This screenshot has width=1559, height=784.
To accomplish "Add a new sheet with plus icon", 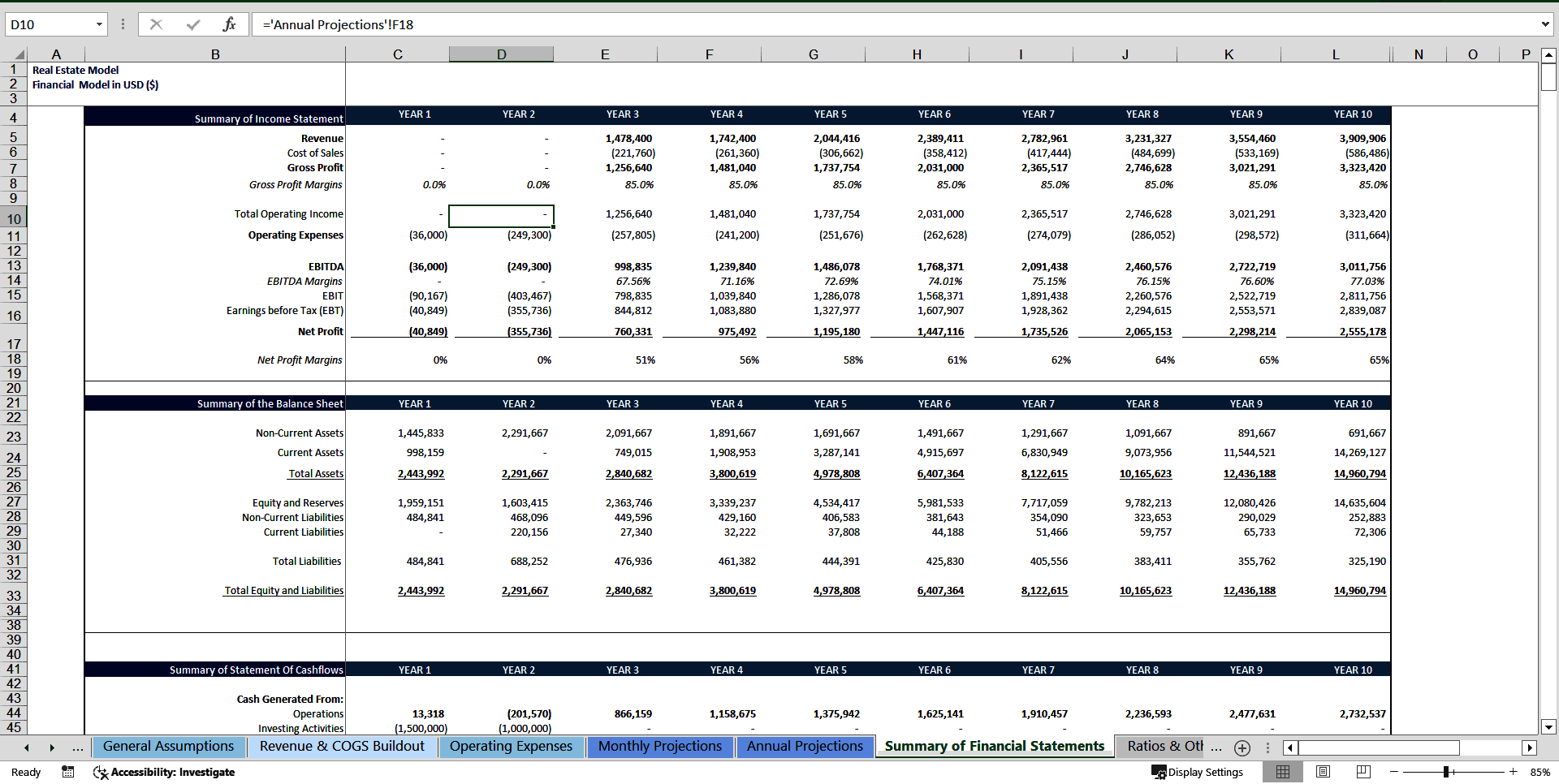I will pyautogui.click(x=1242, y=747).
